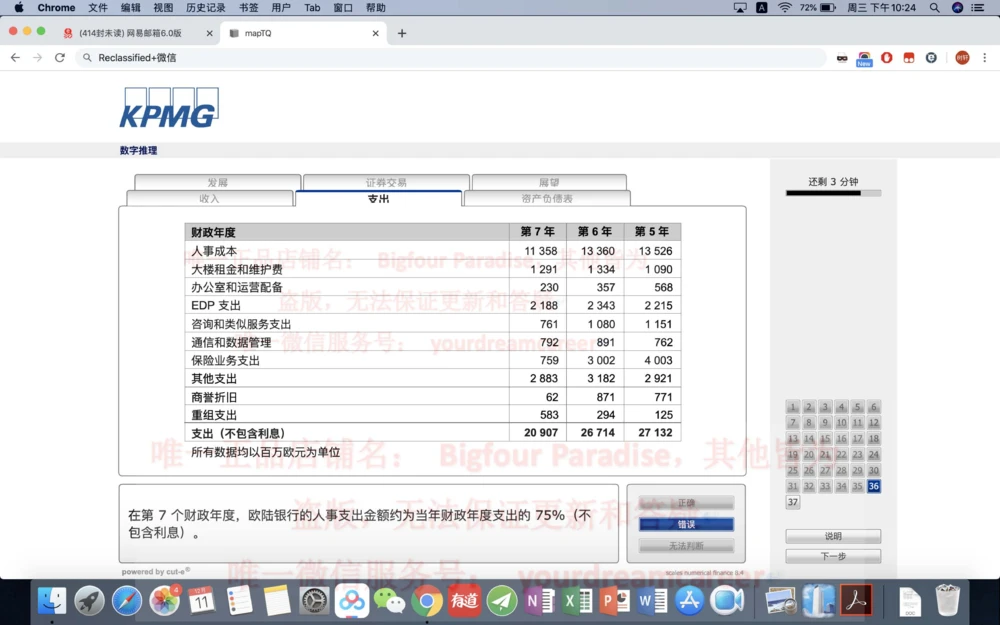
Task: Switch to the 收入 tab
Action: (x=210, y=198)
